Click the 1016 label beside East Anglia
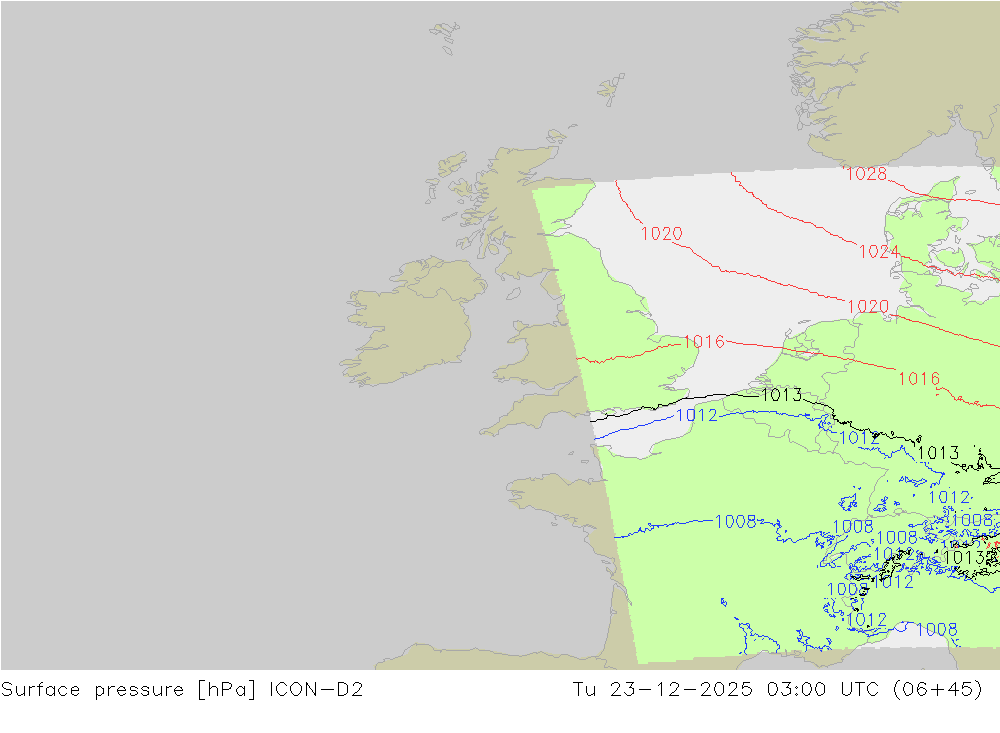Screen dimensions: 1000x733 (x=704, y=342)
